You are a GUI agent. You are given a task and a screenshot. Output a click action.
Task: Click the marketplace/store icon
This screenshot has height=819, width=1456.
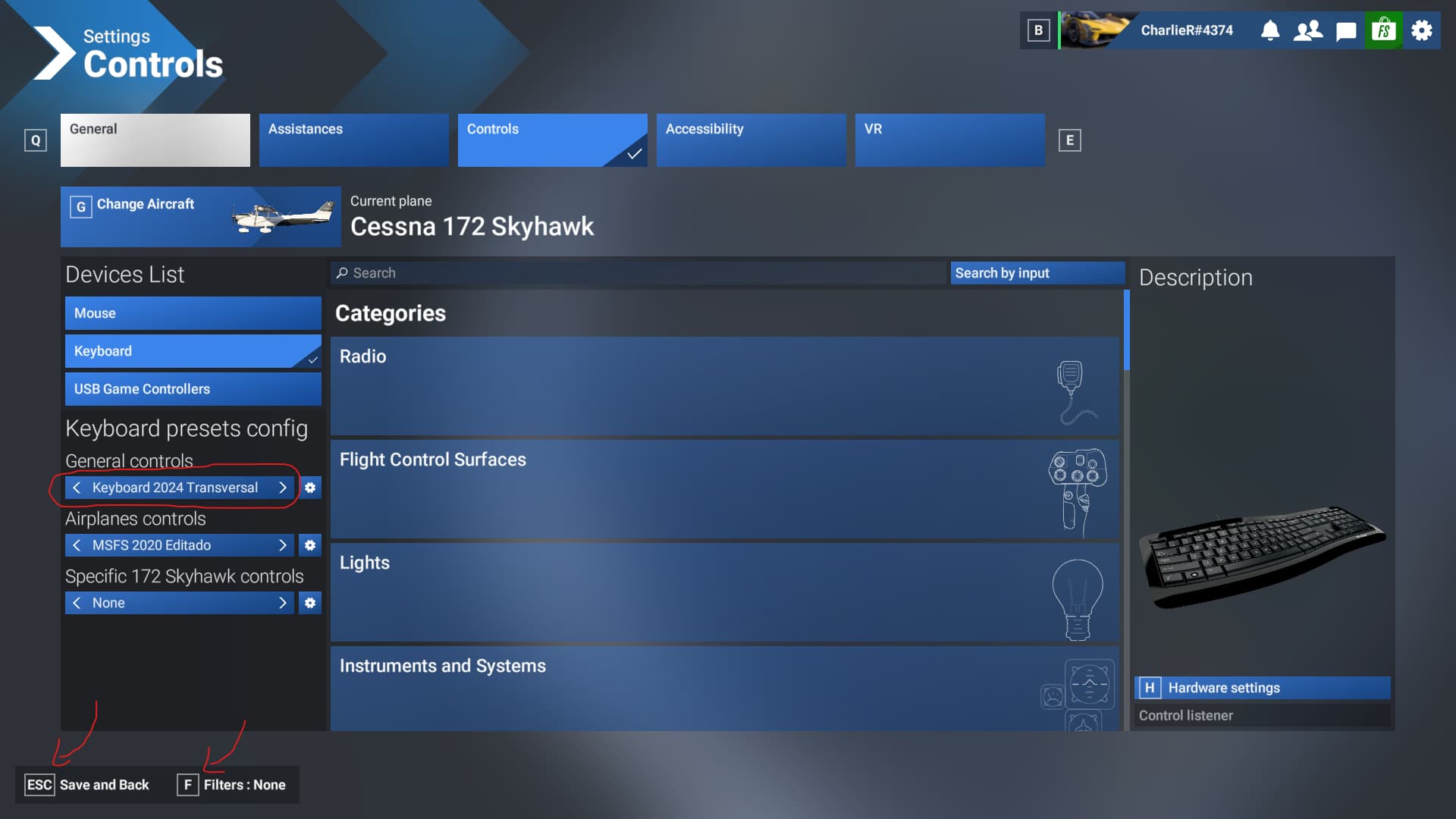click(x=1385, y=30)
